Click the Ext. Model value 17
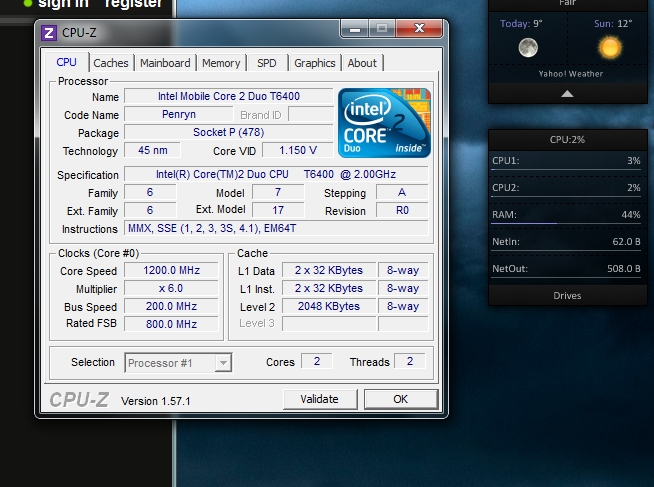This screenshot has height=487, width=654. point(278,210)
